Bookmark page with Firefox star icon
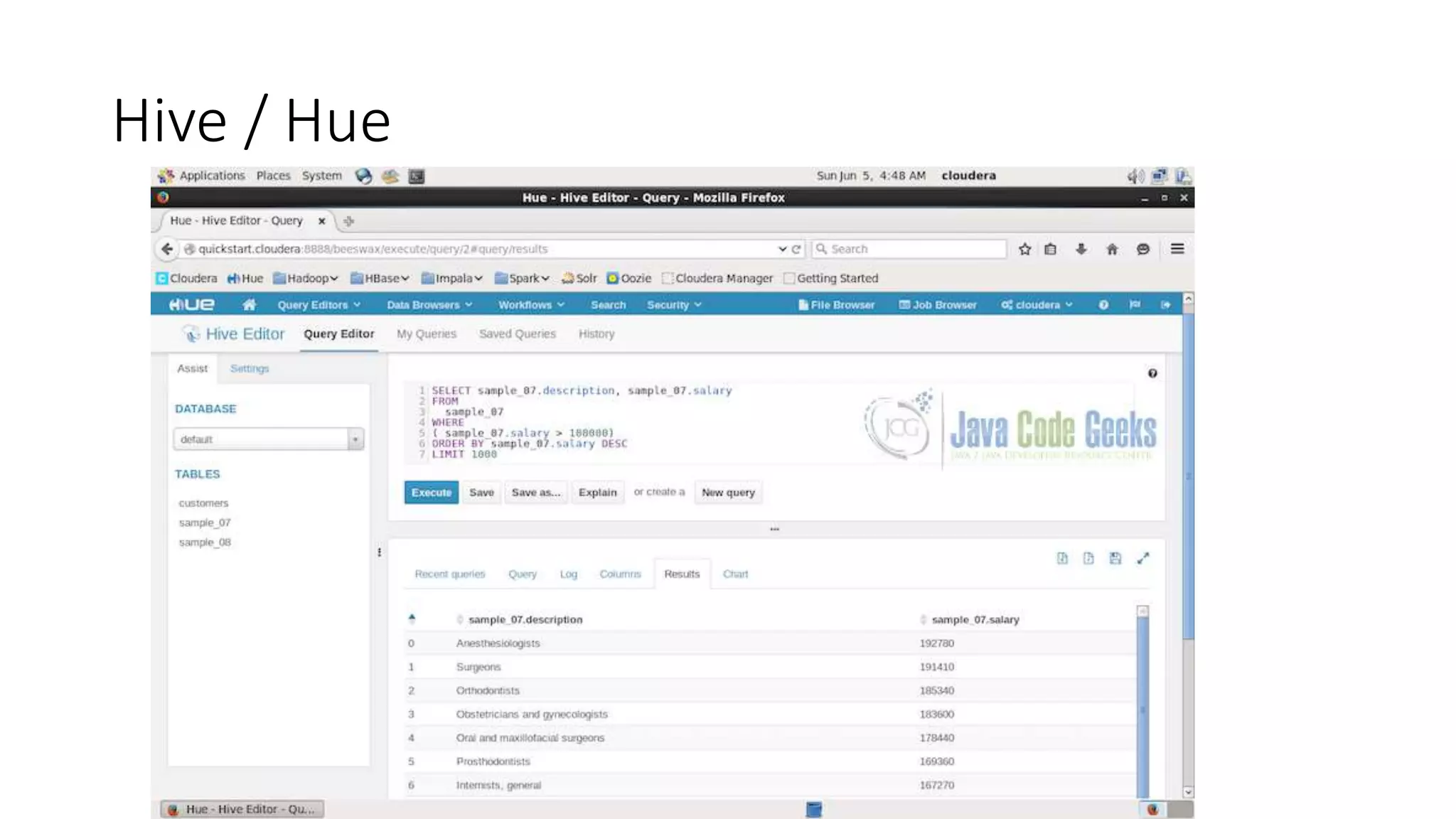 coord(1024,249)
